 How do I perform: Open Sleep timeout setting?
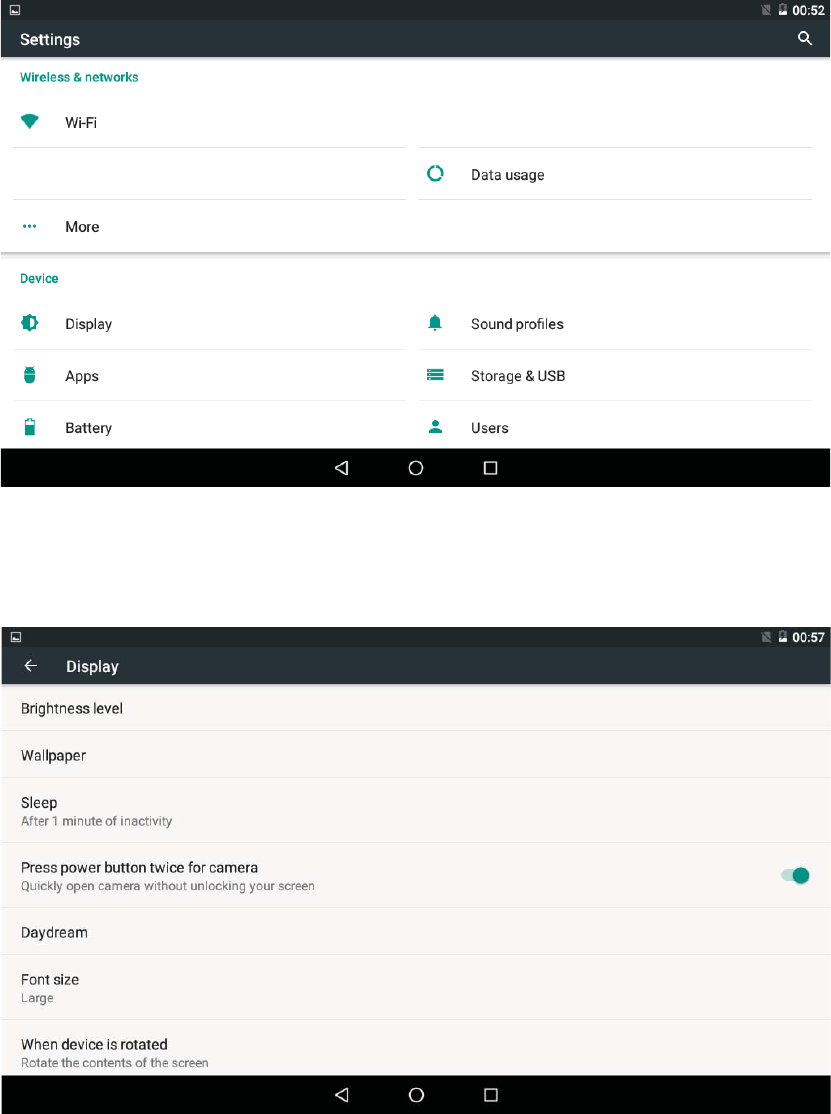pyautogui.click(x=416, y=811)
